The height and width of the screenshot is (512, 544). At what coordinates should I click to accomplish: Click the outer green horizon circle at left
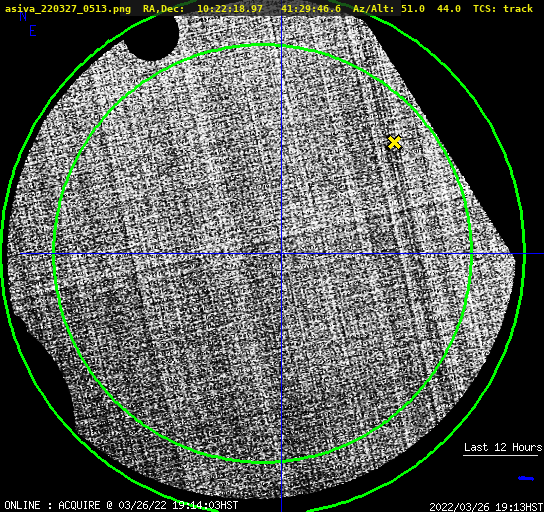pyautogui.click(x=3, y=254)
